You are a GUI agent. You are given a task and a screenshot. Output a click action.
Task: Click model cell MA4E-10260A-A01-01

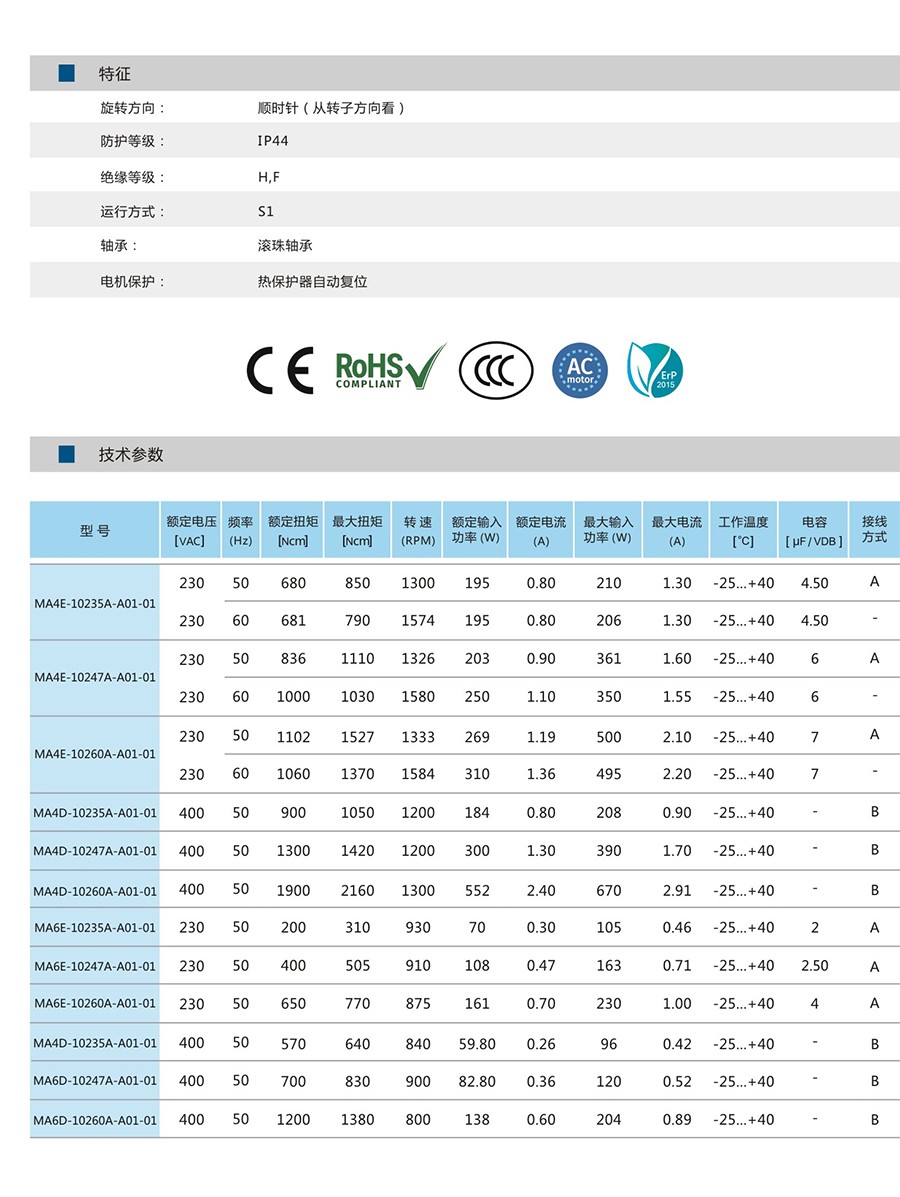pyautogui.click(x=95, y=754)
